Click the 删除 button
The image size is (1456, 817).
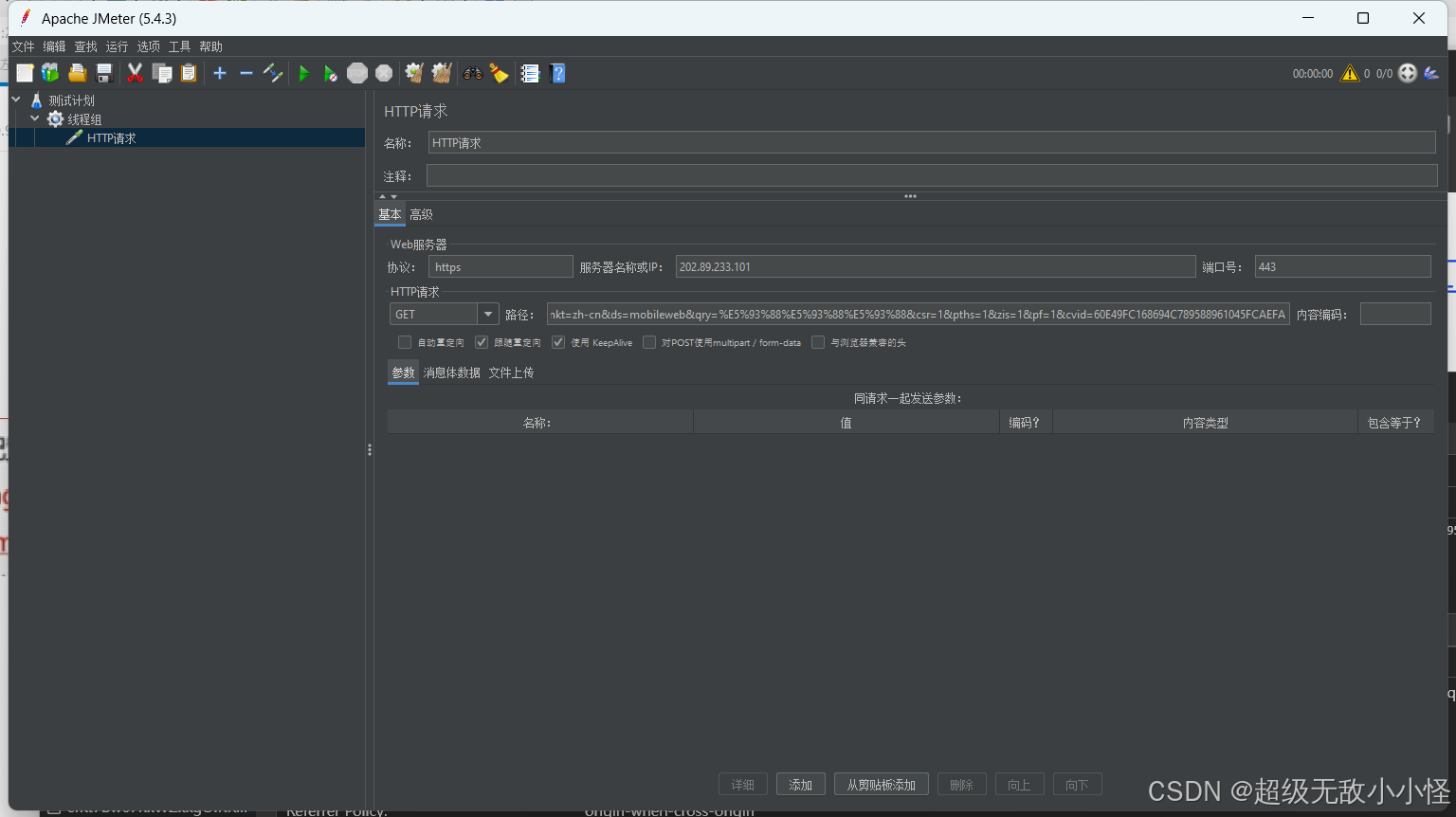click(962, 785)
